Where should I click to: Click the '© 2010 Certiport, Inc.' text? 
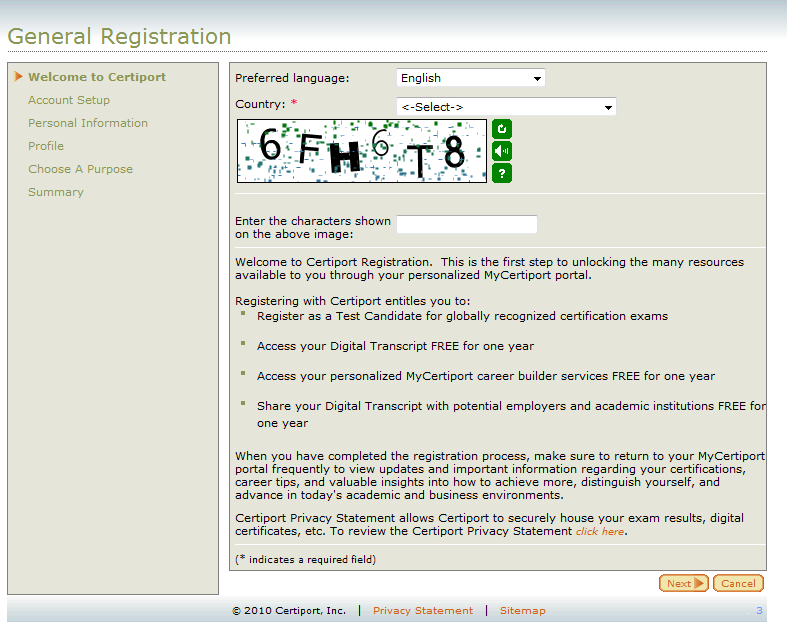289,610
